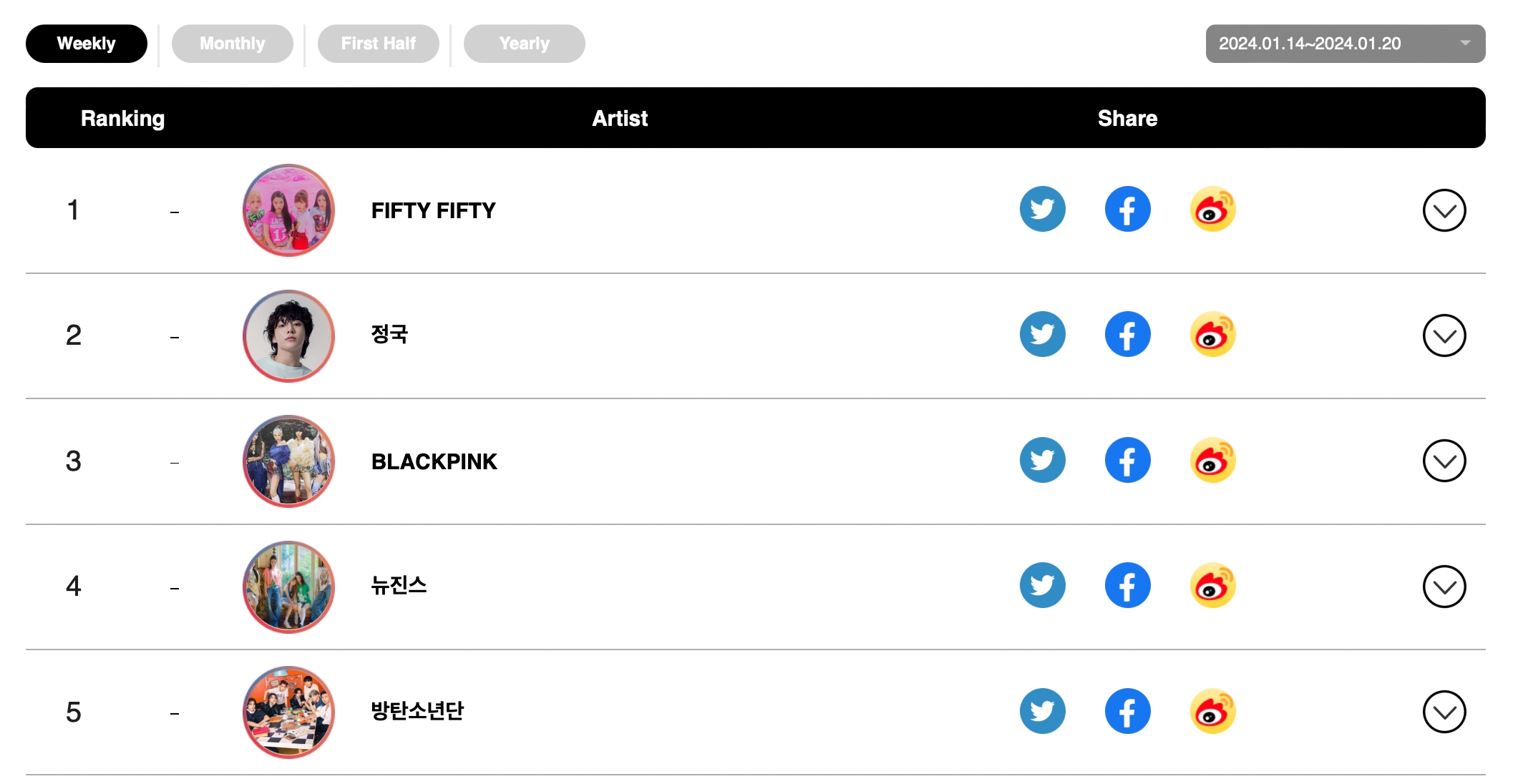Share FIFTY FIFTY on Twitter
Image resolution: width=1518 pixels, height=784 pixels.
click(x=1042, y=210)
